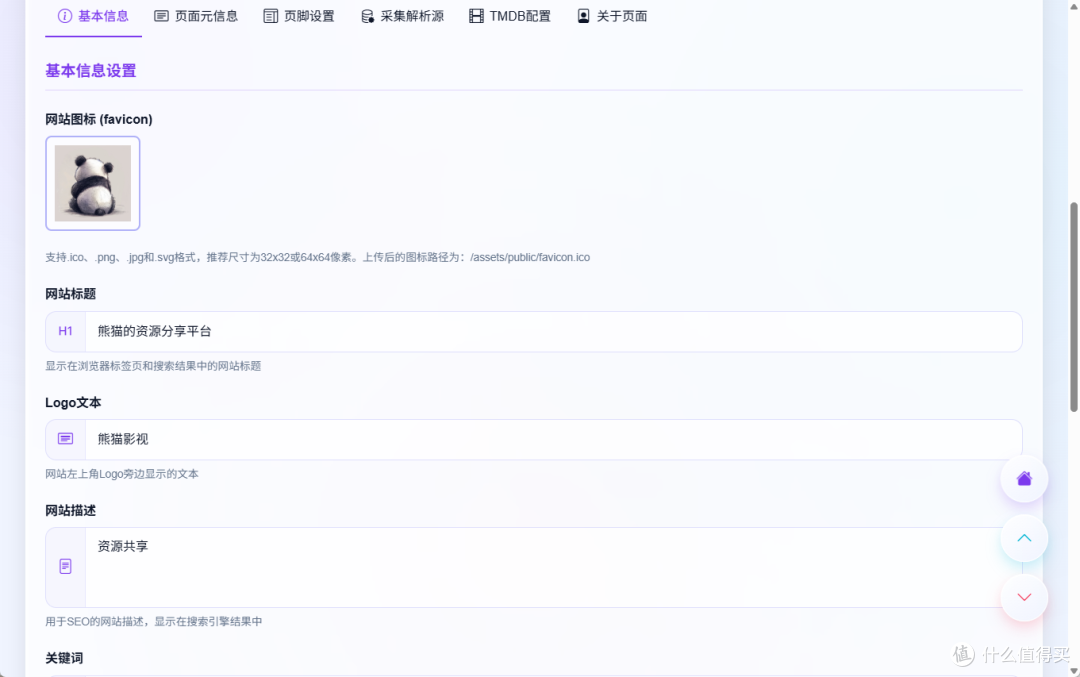Click the favicon format hint text
Image resolution: width=1080 pixels, height=677 pixels.
[318, 258]
